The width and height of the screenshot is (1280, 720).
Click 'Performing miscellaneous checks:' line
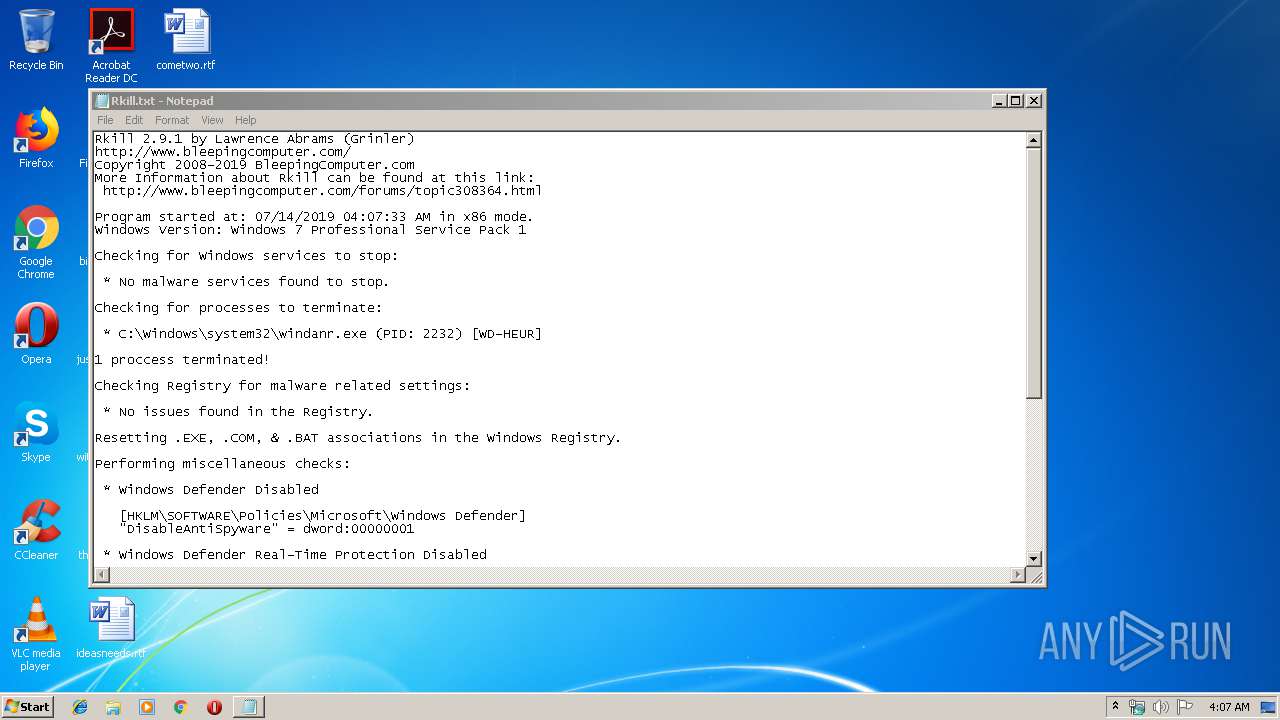(222, 464)
